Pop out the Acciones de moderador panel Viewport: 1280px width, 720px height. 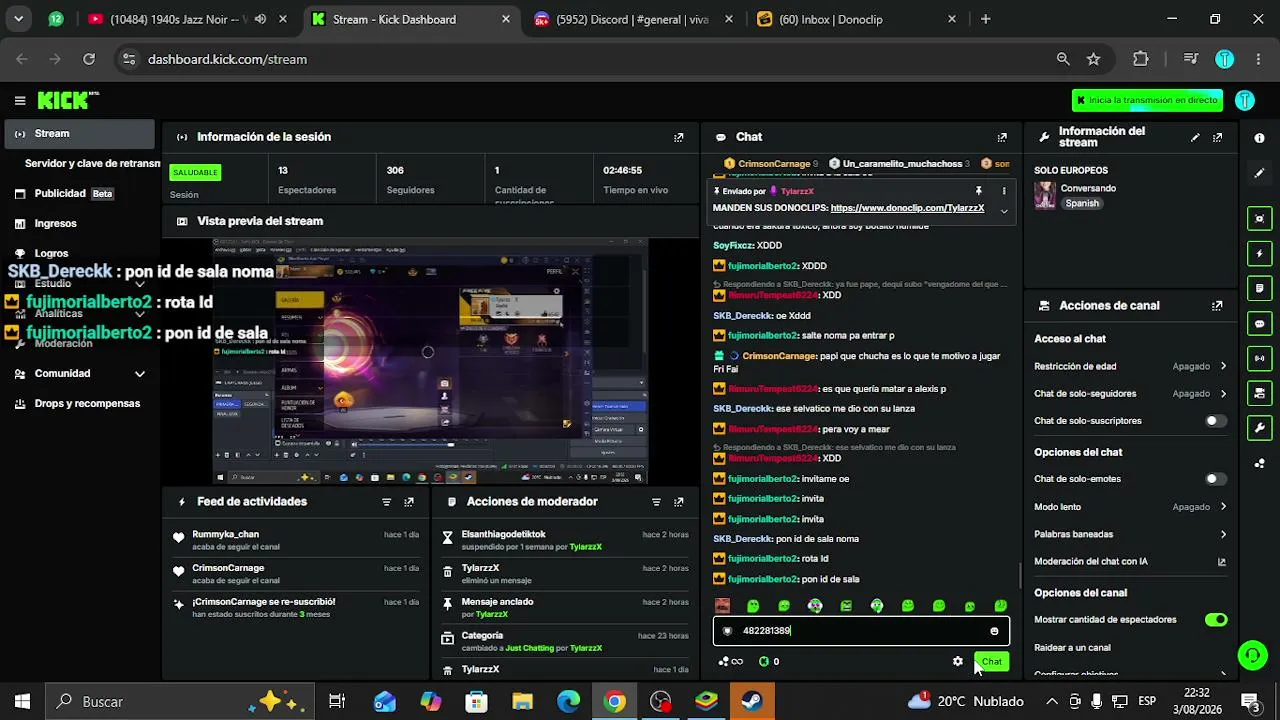(679, 502)
